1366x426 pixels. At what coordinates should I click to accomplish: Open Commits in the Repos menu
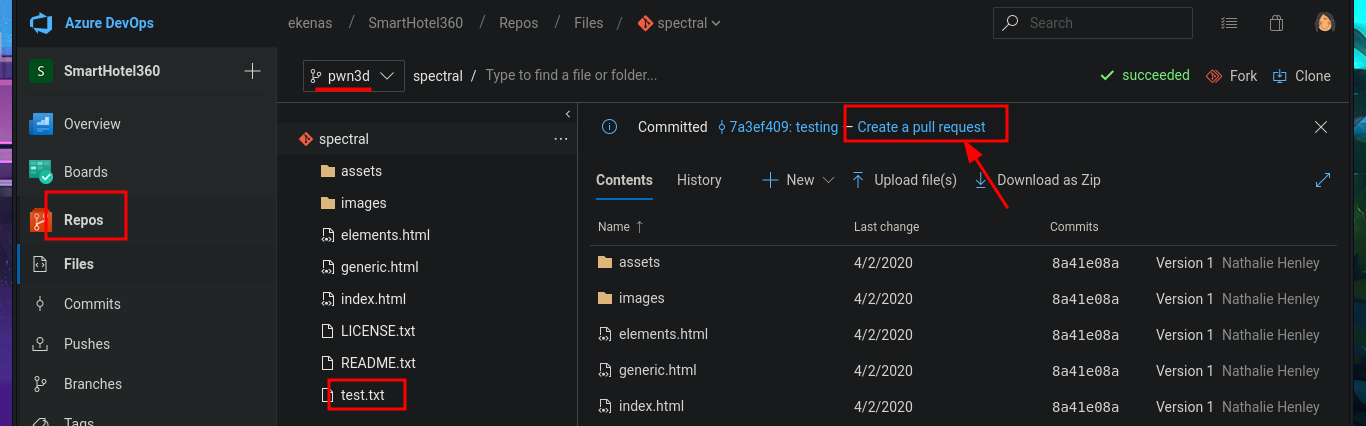click(92, 304)
